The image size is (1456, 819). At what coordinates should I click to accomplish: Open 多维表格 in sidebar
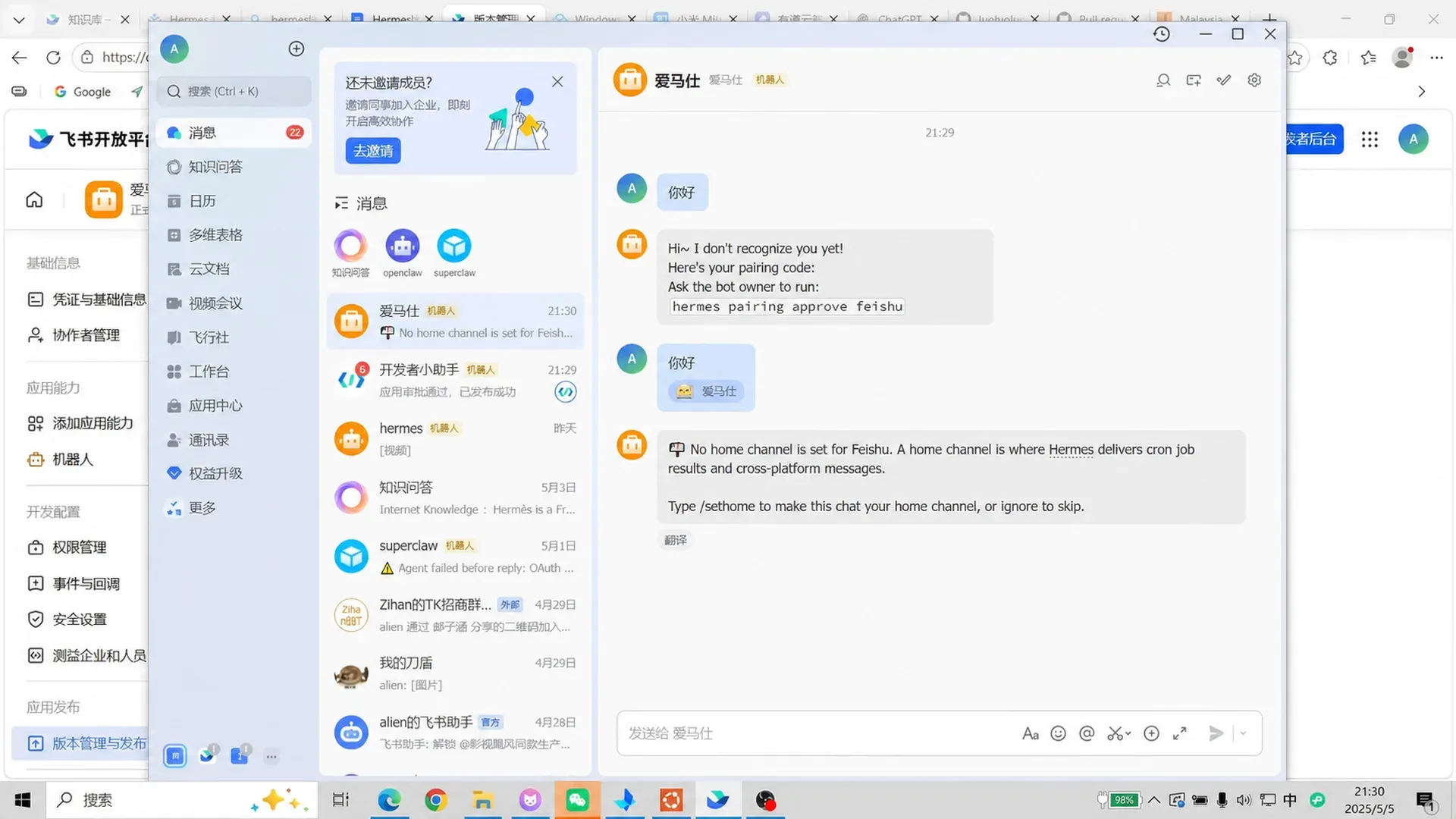[x=234, y=235]
